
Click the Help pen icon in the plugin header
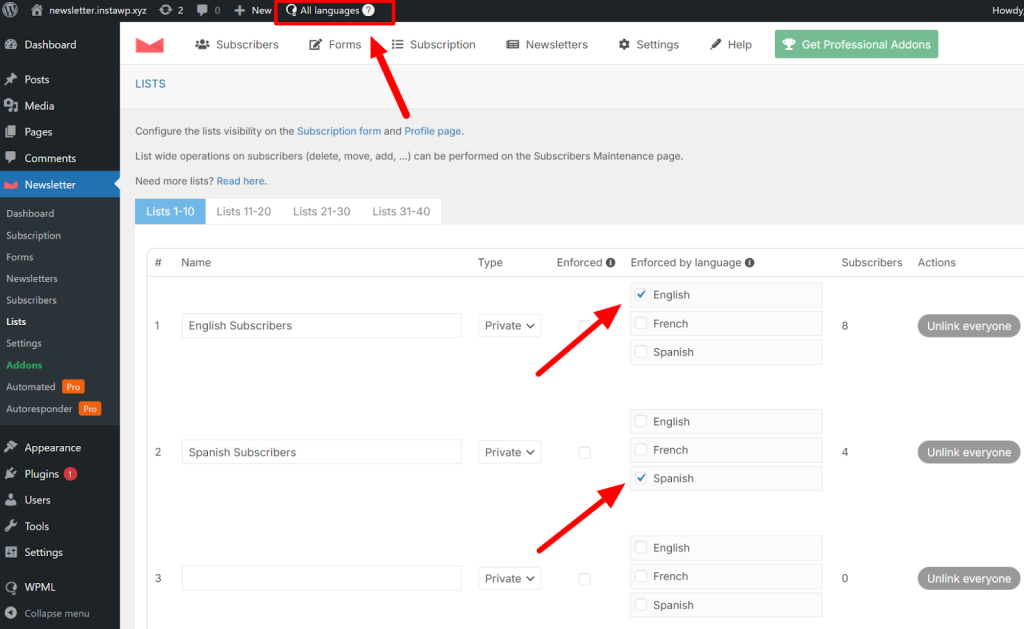tap(716, 44)
